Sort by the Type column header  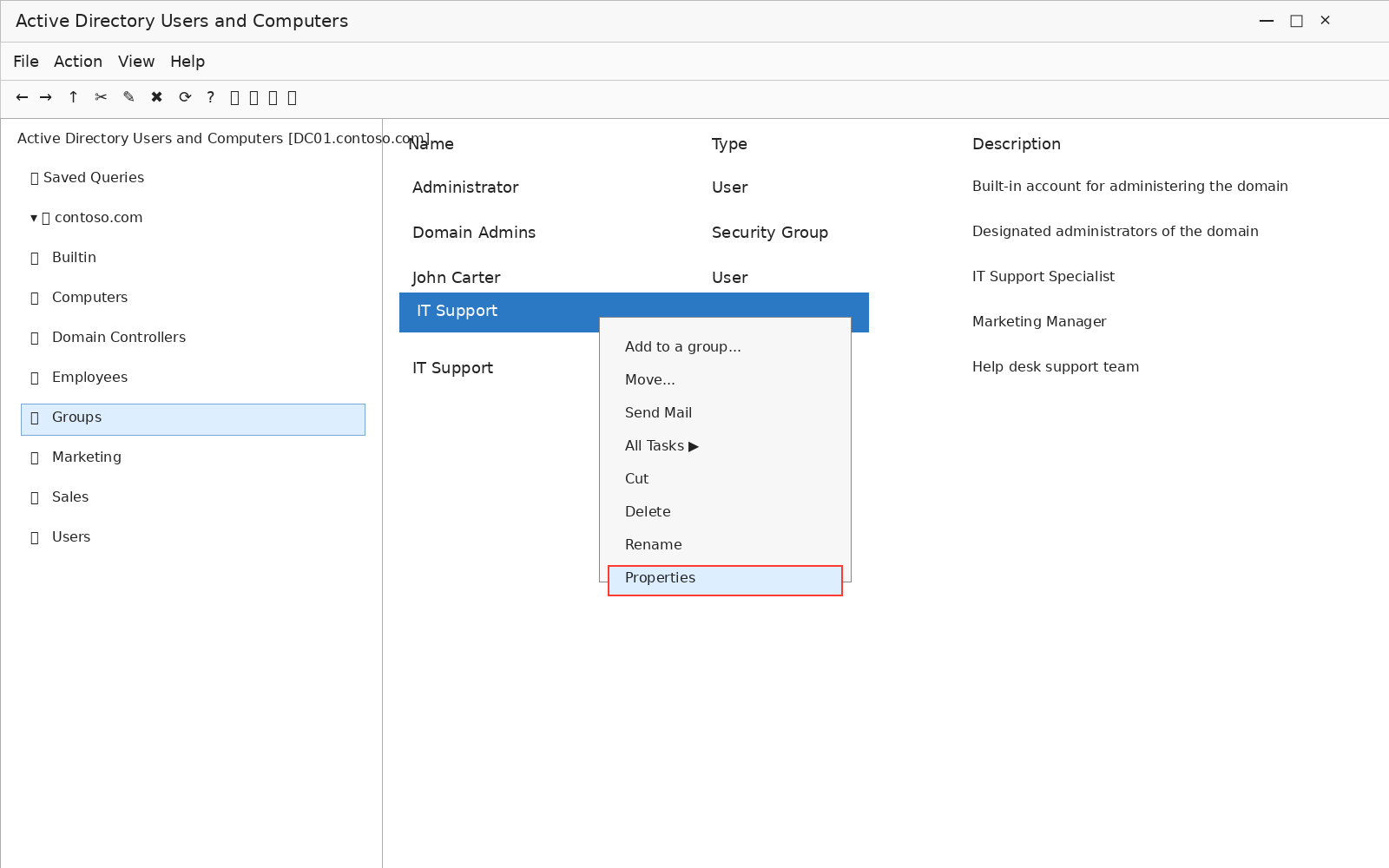(x=729, y=144)
